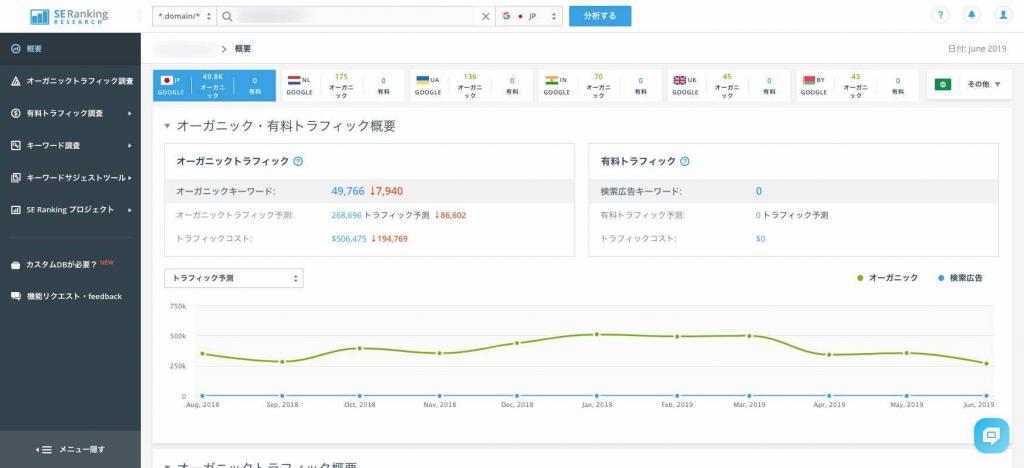
Task: Open the Google JP search engine dropdown
Action: 529,16
